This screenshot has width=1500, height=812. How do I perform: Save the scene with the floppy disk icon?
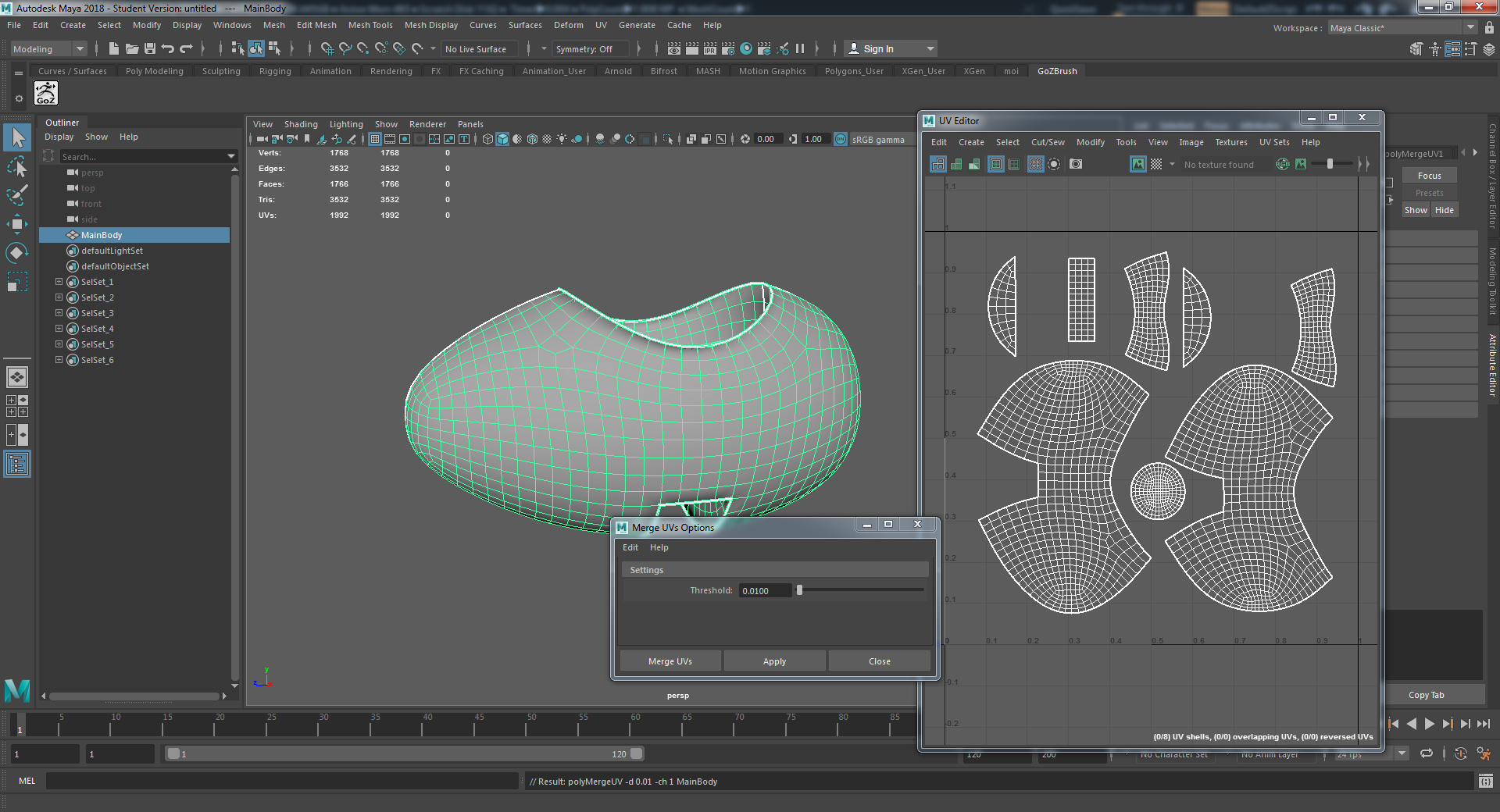[x=150, y=48]
